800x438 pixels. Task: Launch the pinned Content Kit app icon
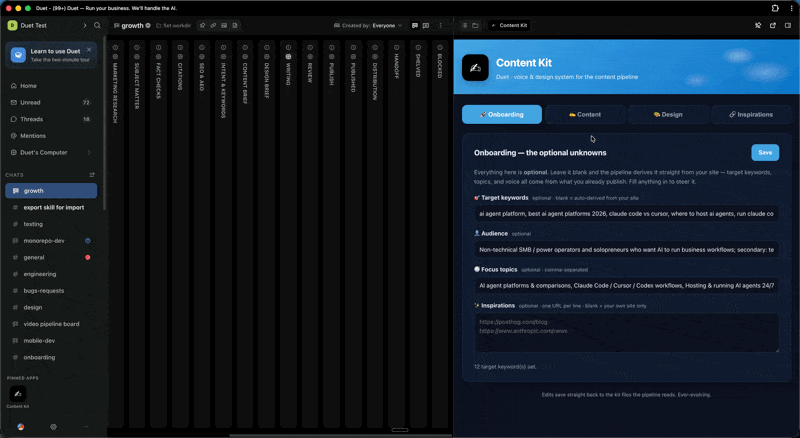tap(18, 394)
